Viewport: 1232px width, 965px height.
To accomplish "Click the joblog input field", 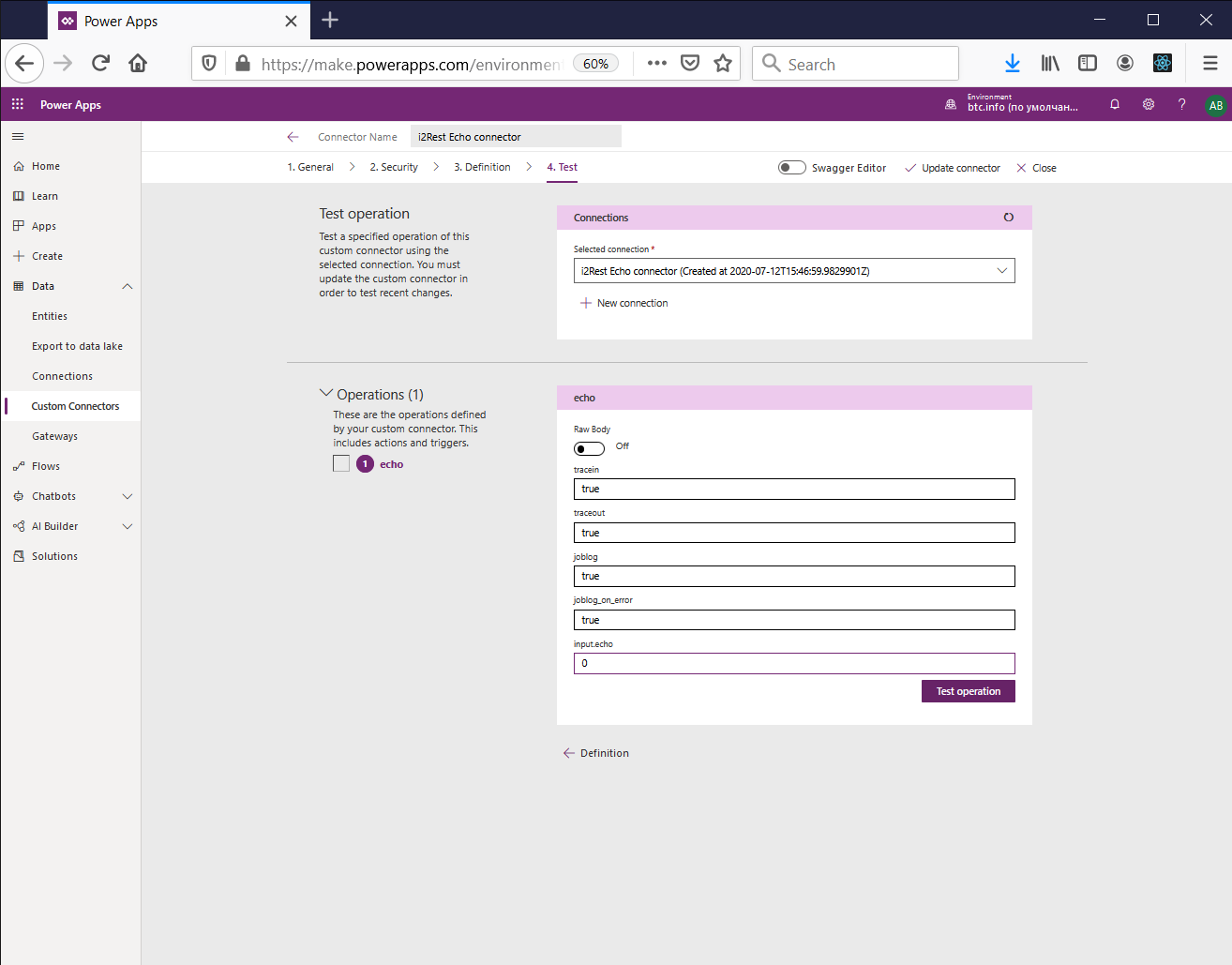I will click(794, 576).
